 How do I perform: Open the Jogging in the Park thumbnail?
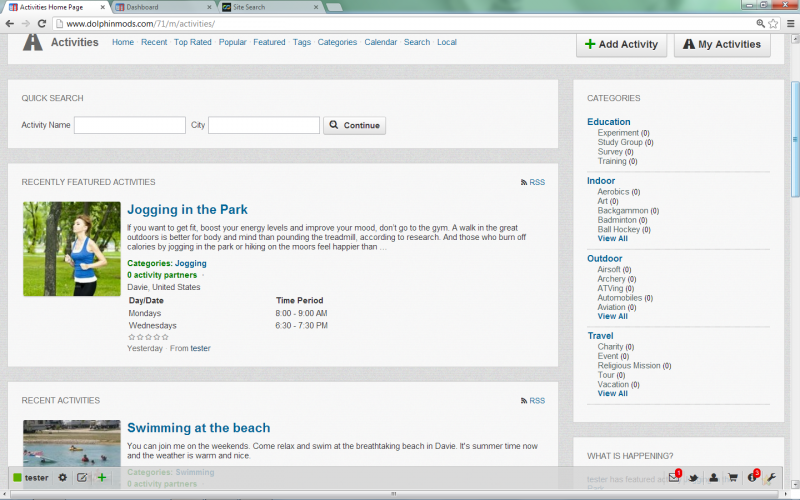[72, 249]
